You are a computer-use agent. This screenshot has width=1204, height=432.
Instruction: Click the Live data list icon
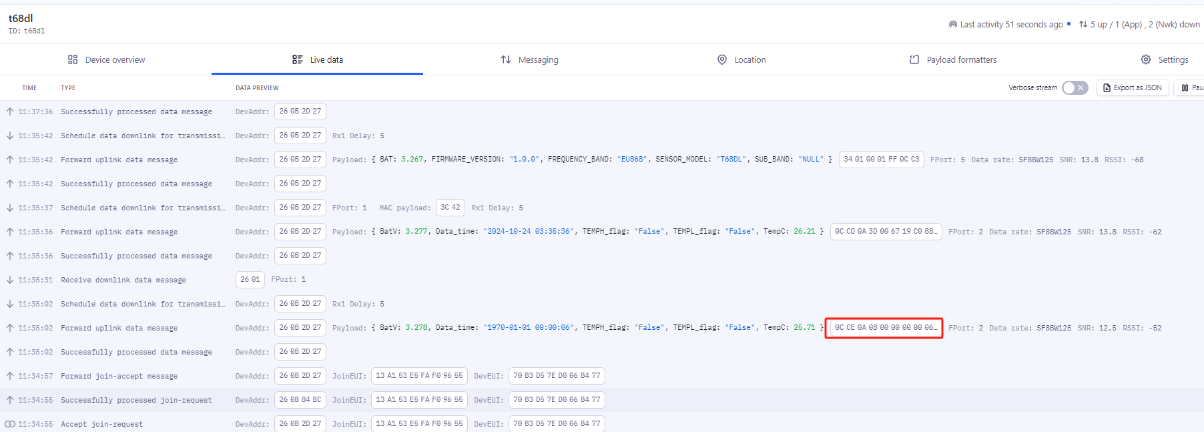click(297, 60)
